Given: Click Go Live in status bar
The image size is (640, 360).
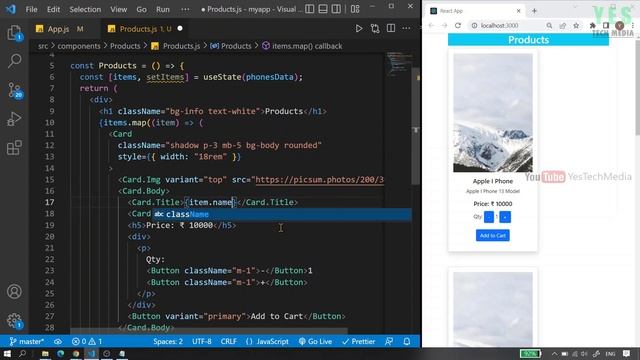Looking at the screenshot, I should point(316,342).
